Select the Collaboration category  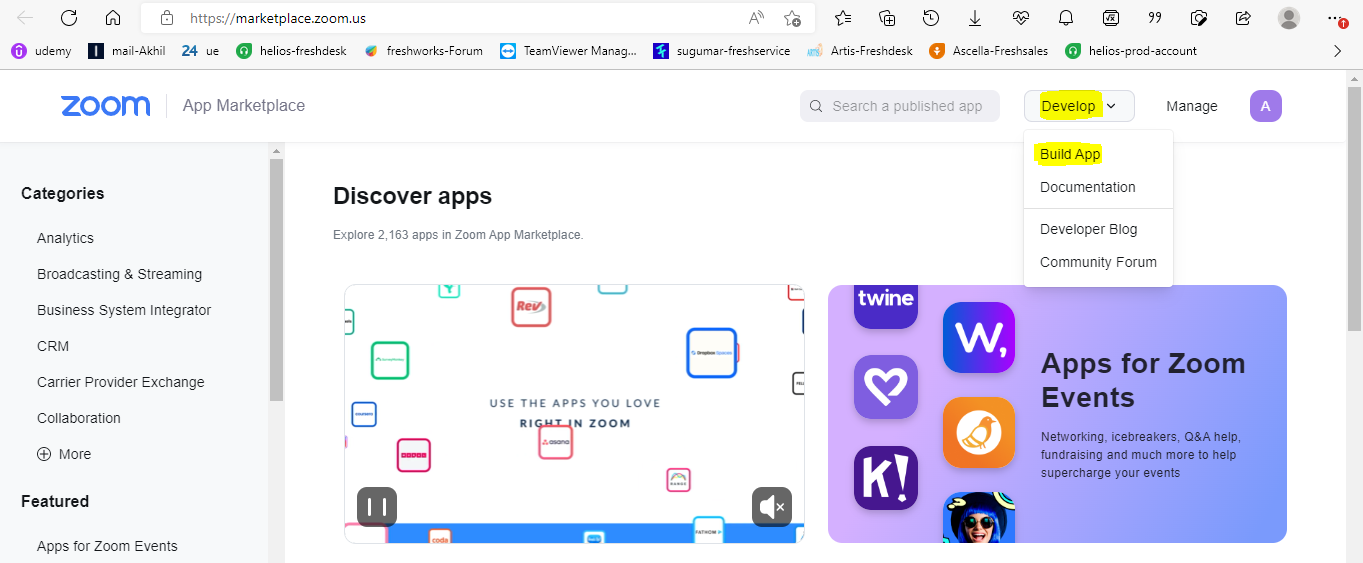(x=79, y=418)
